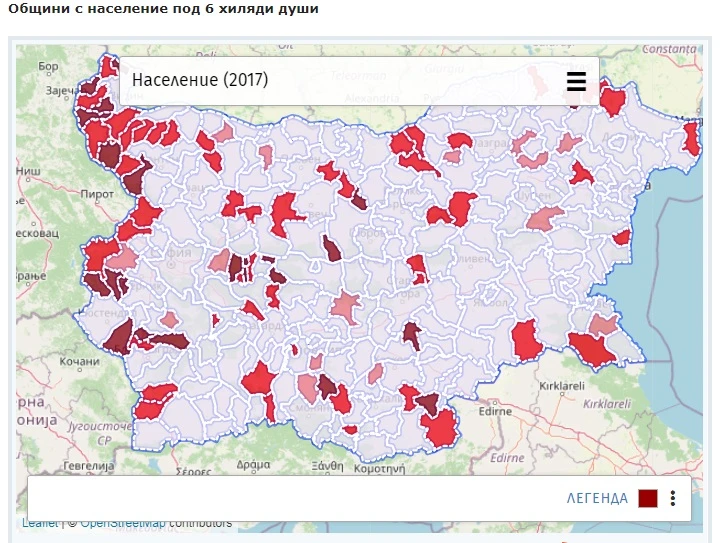
Task: Click the Бор town label
Action: tap(48, 66)
